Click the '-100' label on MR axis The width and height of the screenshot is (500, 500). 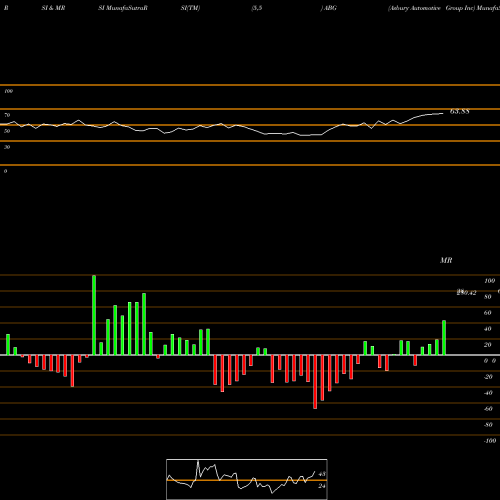click(490, 441)
